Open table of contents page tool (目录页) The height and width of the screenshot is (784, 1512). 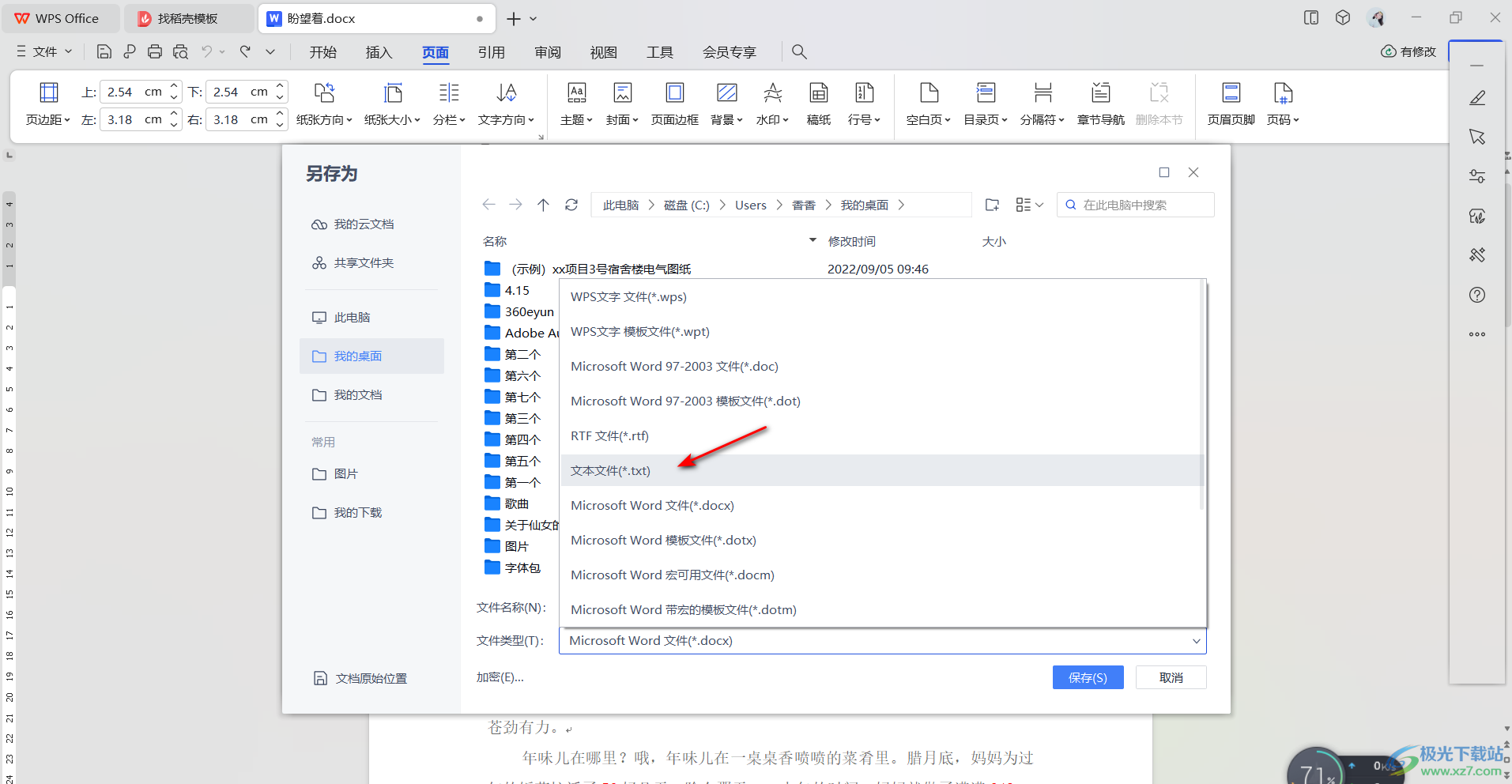[986, 104]
